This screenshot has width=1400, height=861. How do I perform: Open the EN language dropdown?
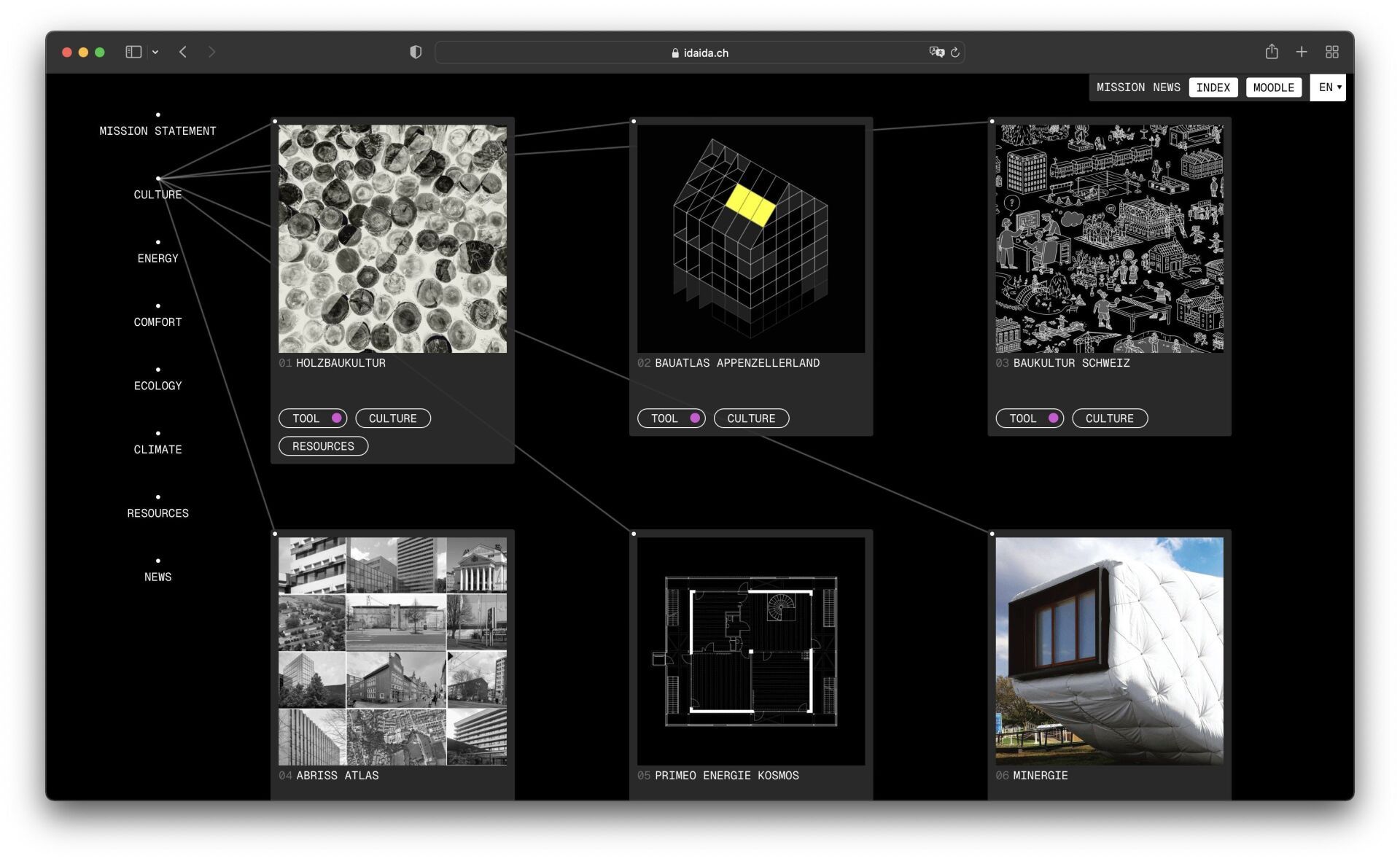pos(1329,87)
